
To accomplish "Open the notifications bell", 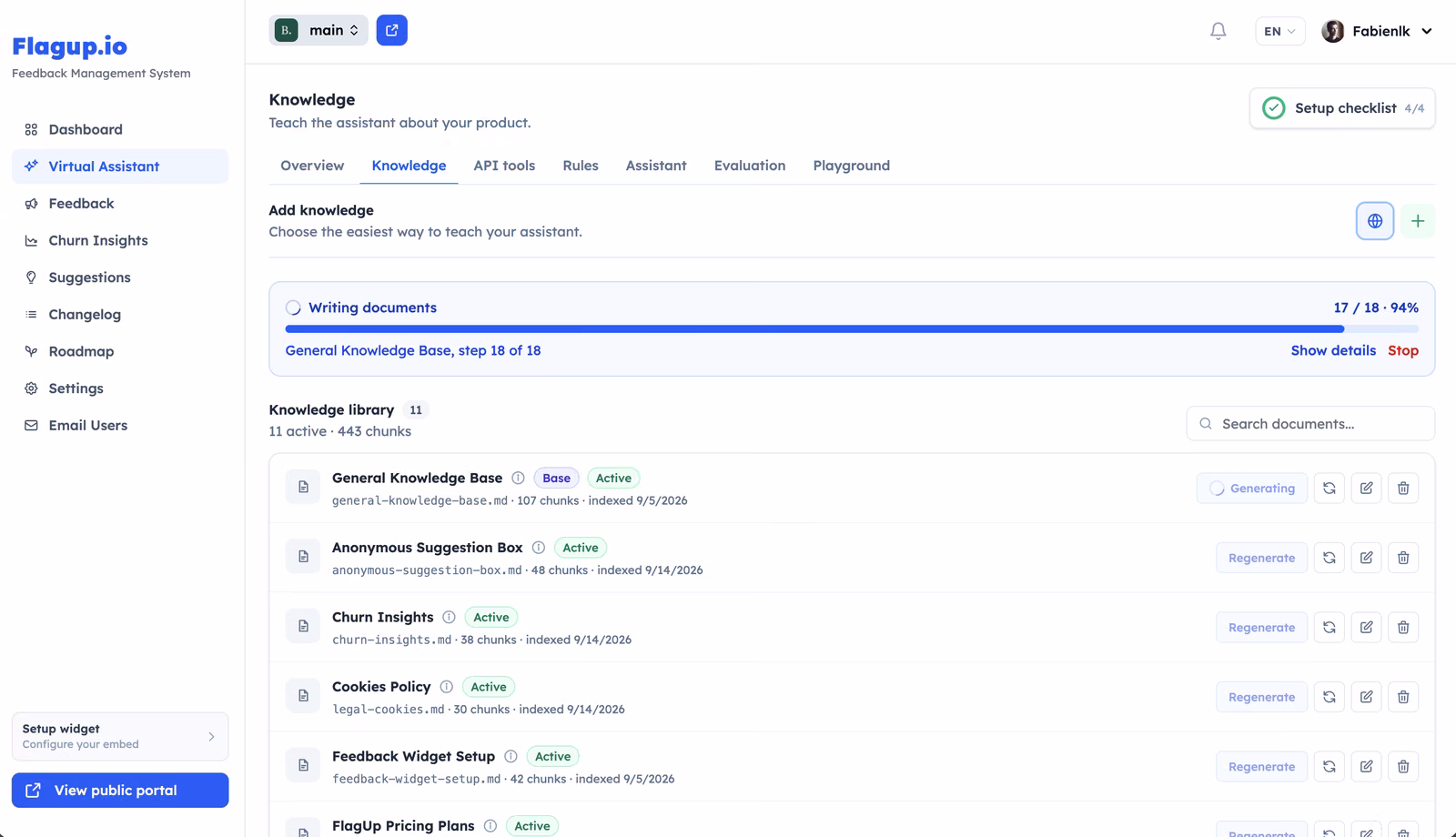I will [1218, 31].
